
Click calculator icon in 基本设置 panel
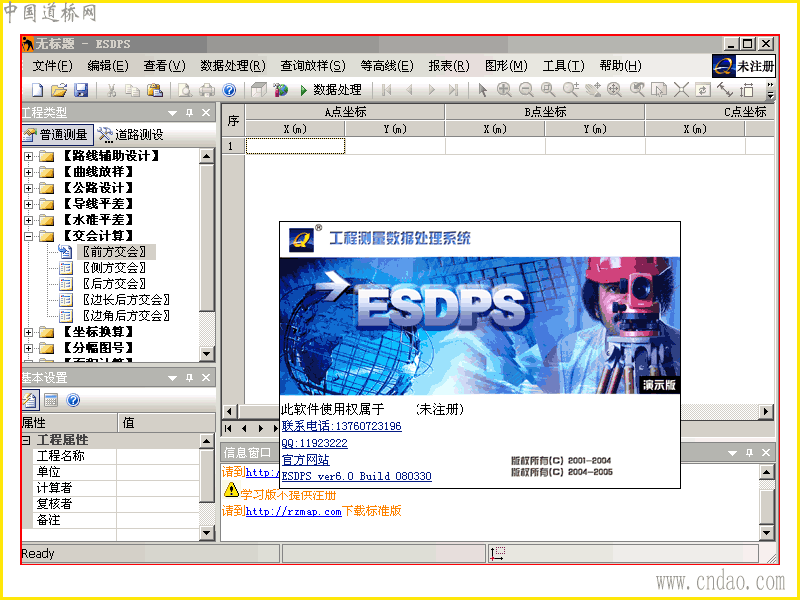(x=51, y=400)
